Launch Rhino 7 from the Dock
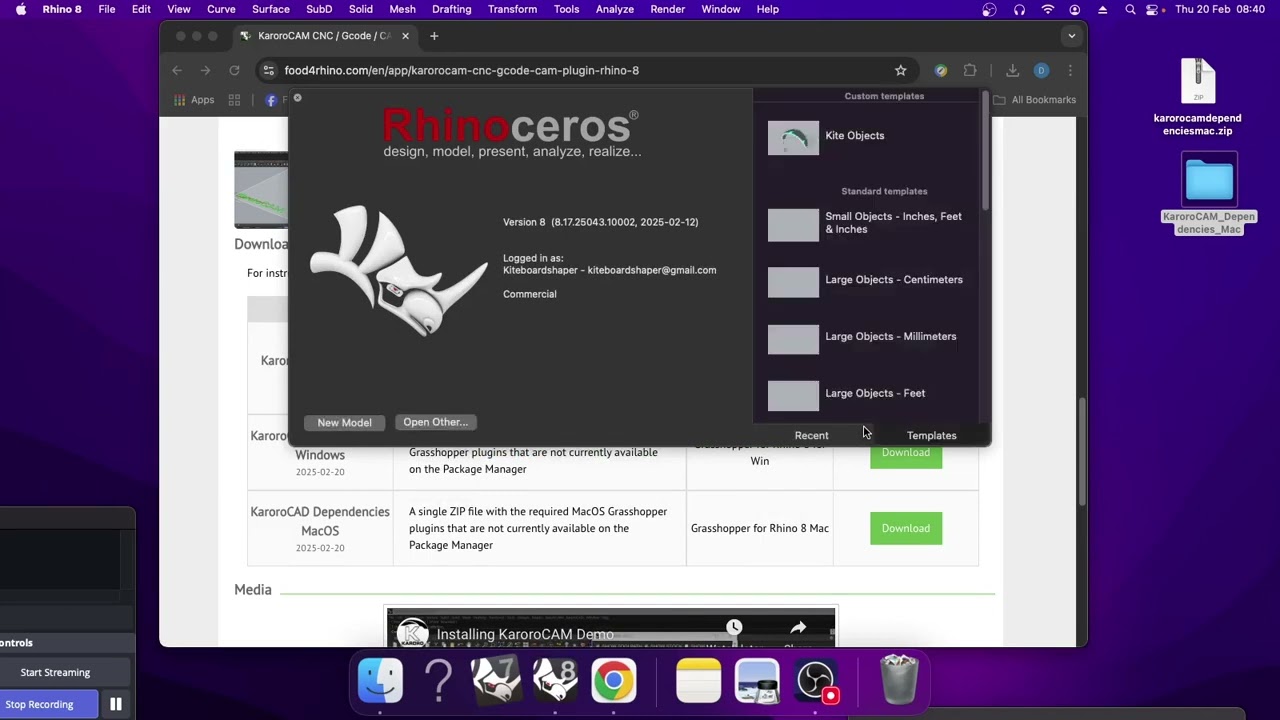Screen dimensions: 1280x720 497,681
